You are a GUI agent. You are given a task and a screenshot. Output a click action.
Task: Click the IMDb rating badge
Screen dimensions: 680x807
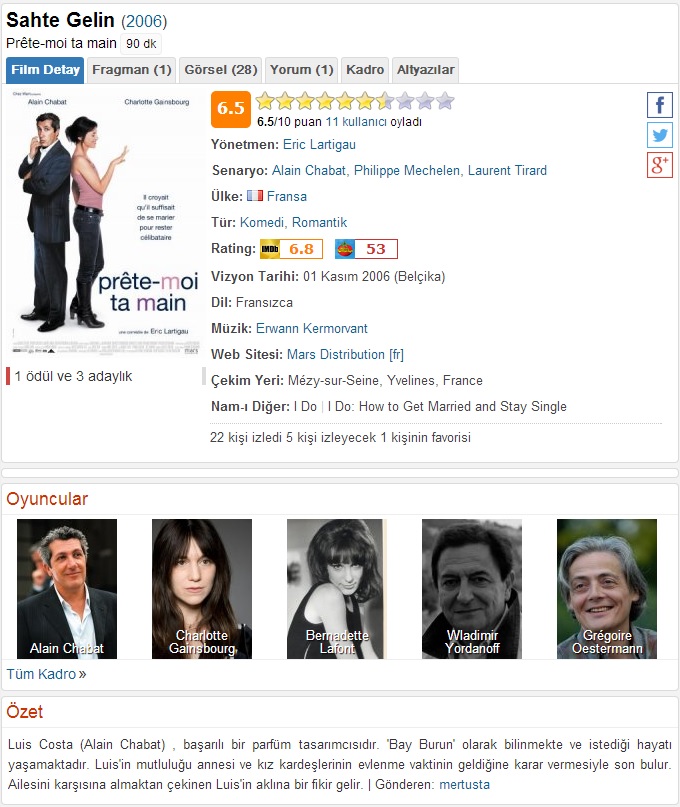(291, 249)
